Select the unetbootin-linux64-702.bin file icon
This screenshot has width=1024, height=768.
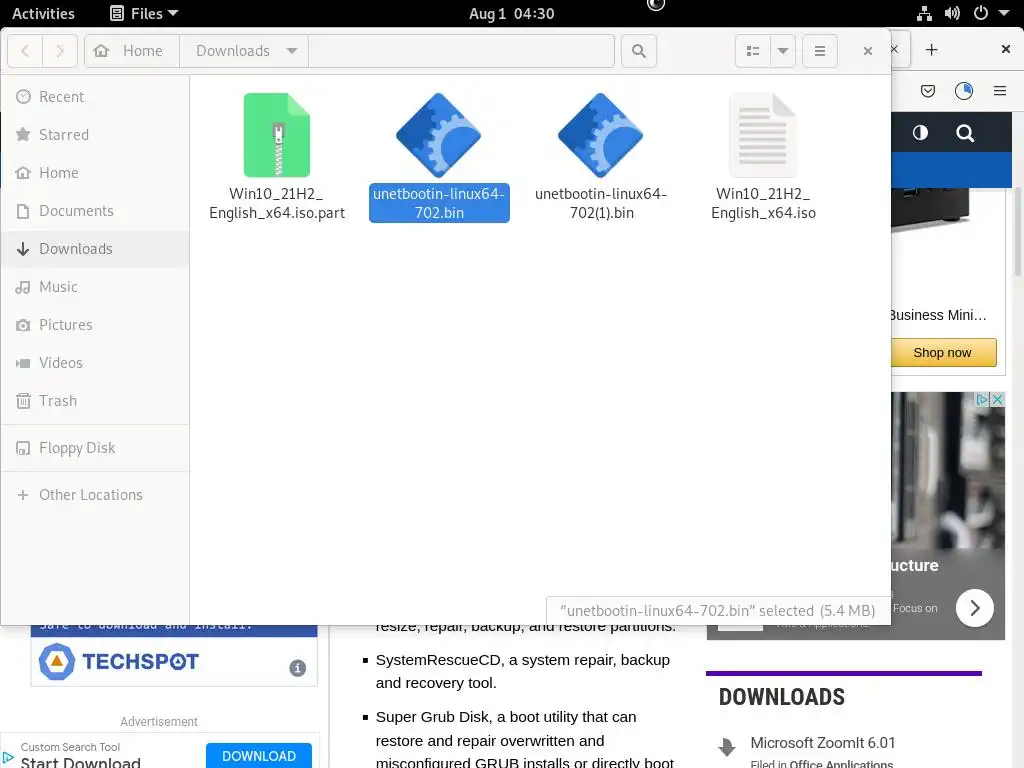pos(438,135)
